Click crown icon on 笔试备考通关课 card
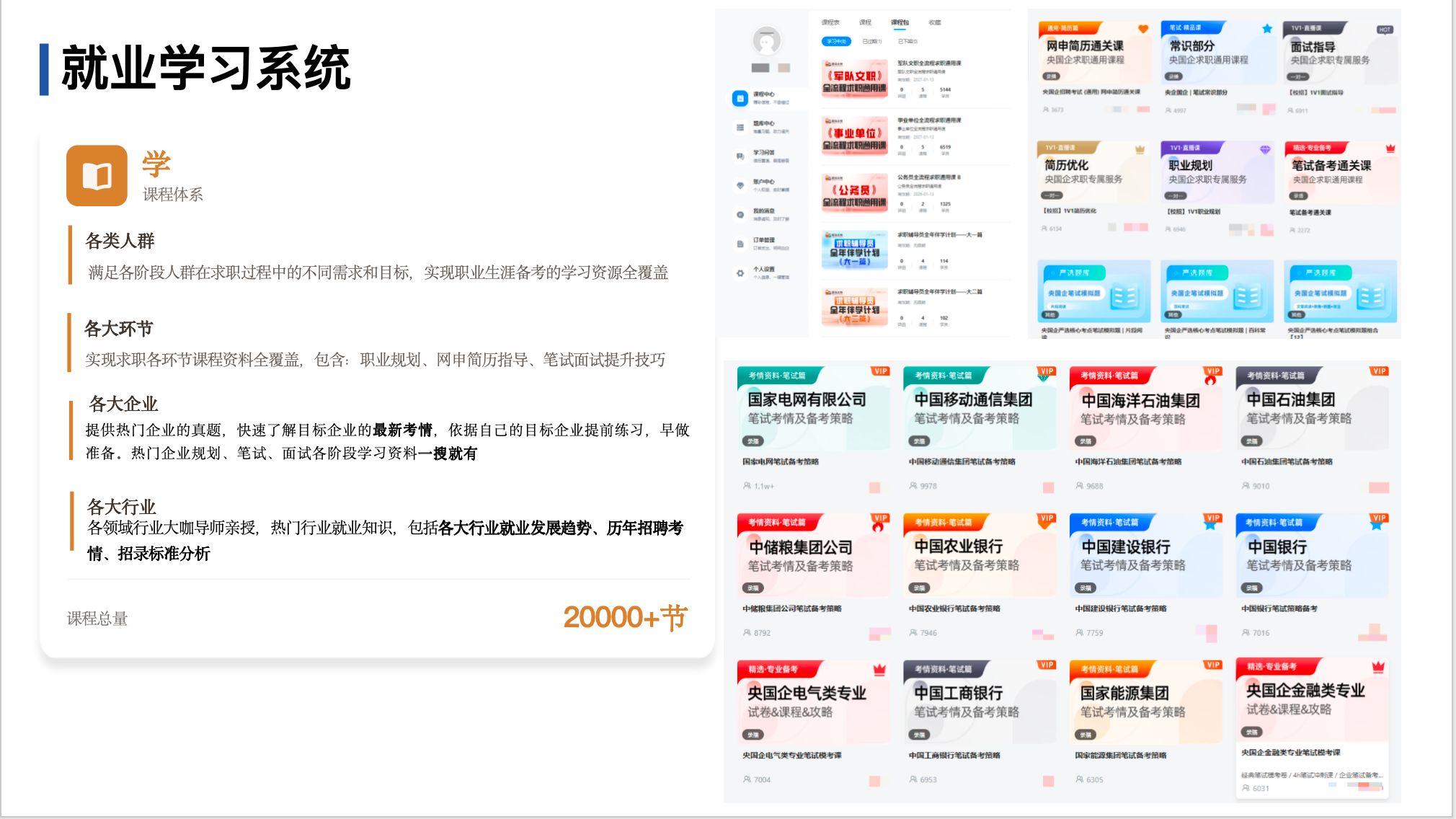Image resolution: width=1456 pixels, height=819 pixels. click(x=1390, y=149)
